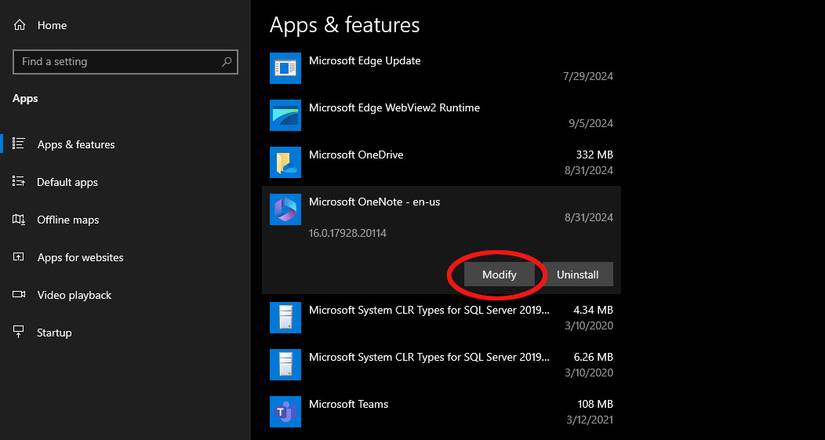The height and width of the screenshot is (440, 825).
Task: Click the Apps & features page heading
Action: tap(345, 25)
